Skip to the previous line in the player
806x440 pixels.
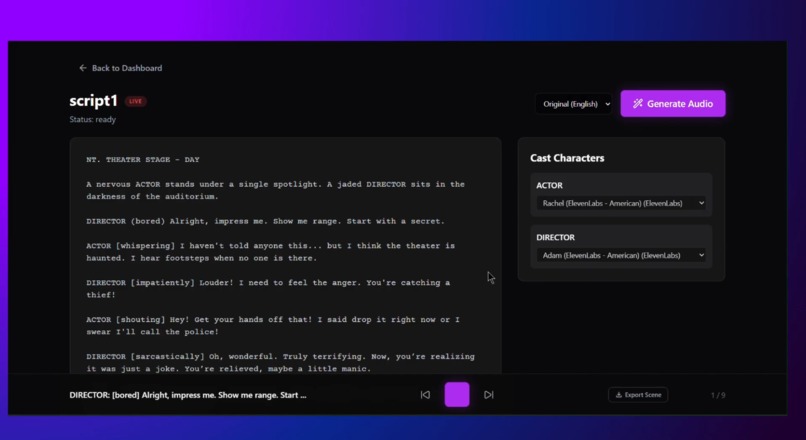pyautogui.click(x=425, y=395)
